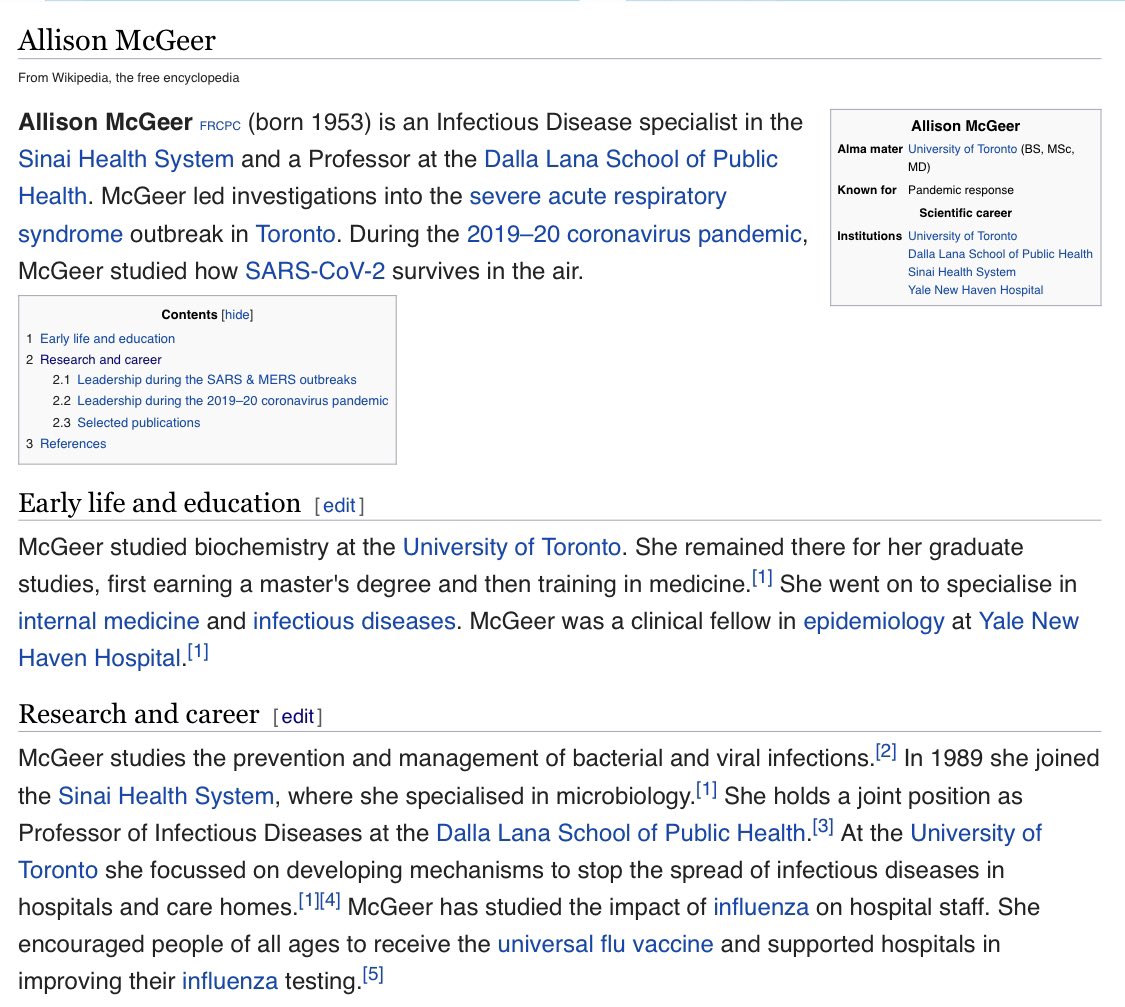Image resolution: width=1125 pixels, height=1007 pixels.
Task: Hide the Contents box
Action: click(237, 314)
